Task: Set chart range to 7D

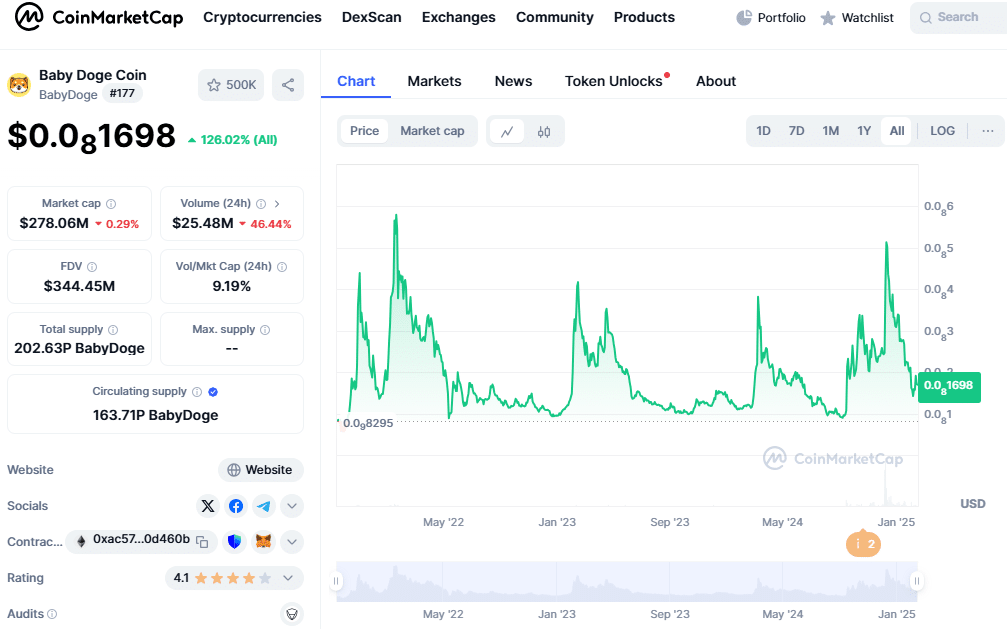Action: coord(796,131)
